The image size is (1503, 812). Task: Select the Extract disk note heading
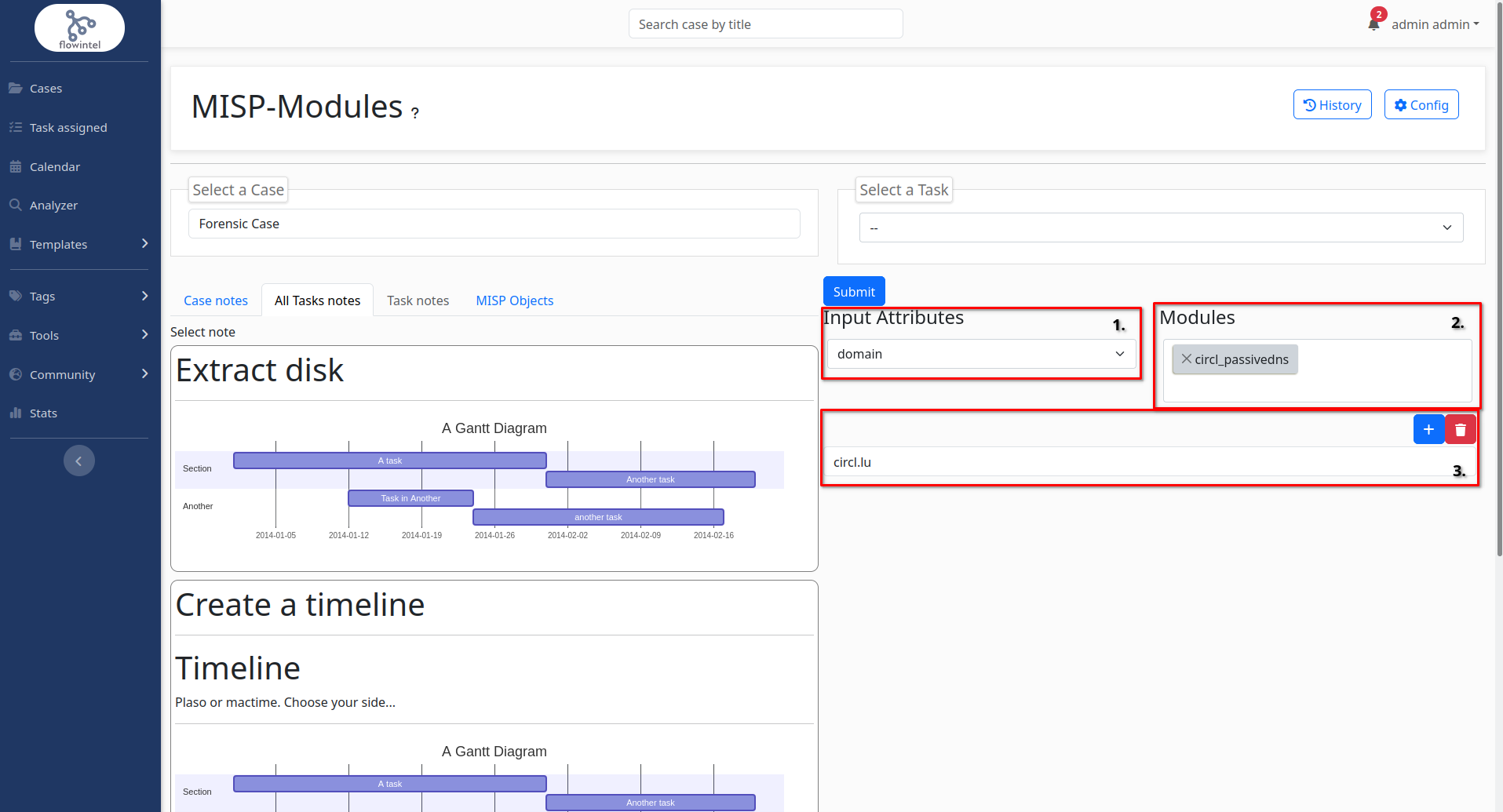click(x=260, y=370)
